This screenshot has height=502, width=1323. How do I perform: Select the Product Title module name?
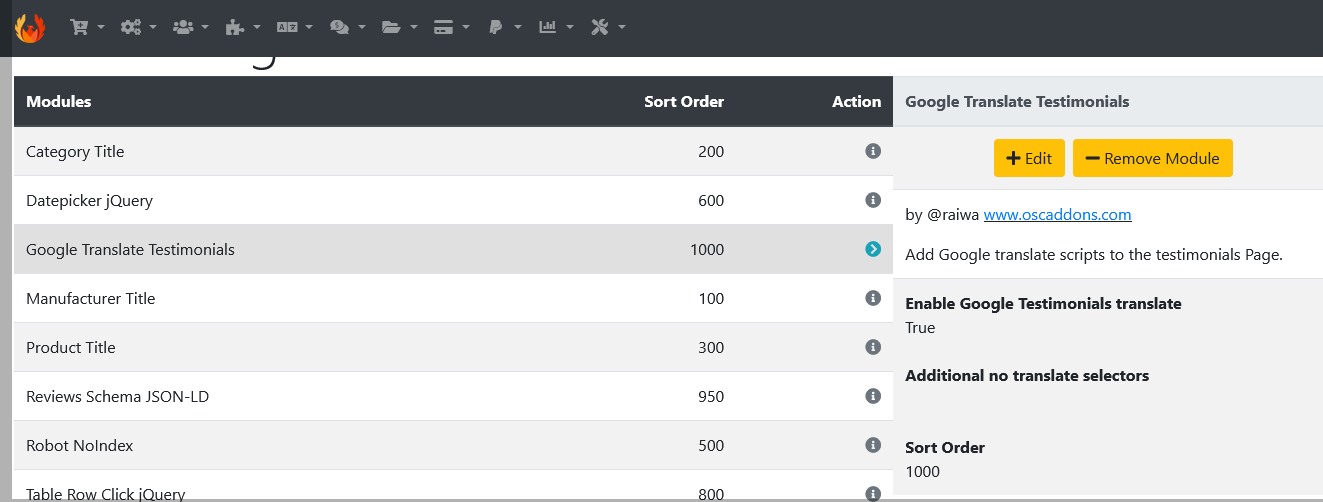[x=71, y=348]
